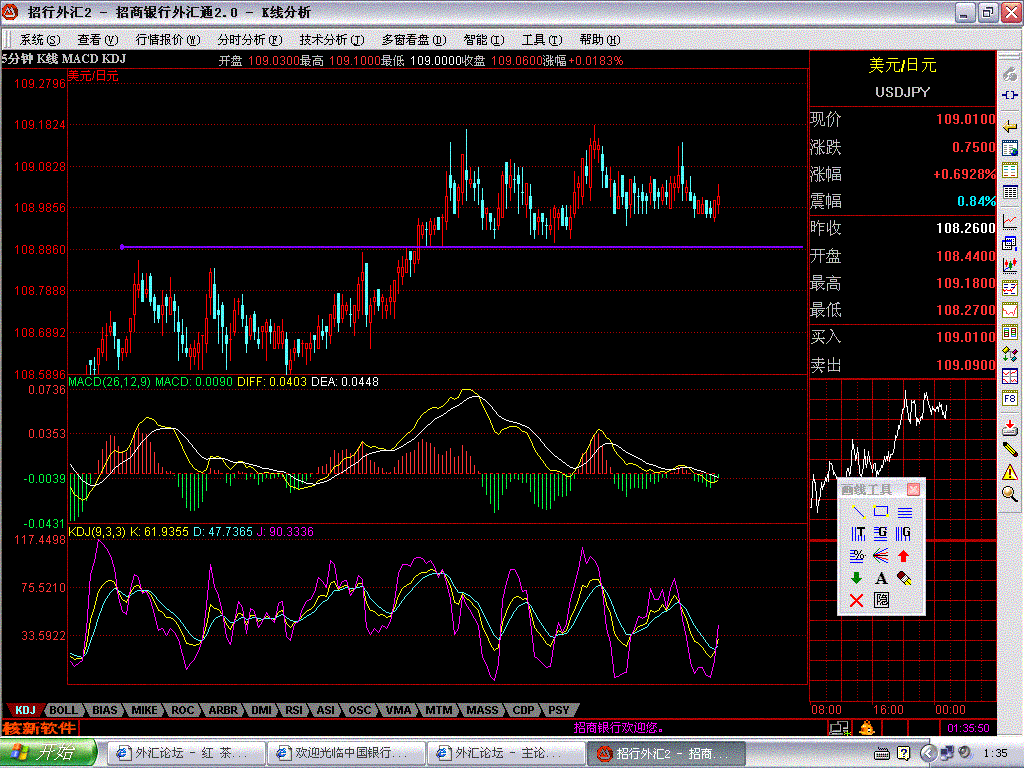The height and width of the screenshot is (768, 1024).
Task: Select the eraser tool in drawing palette
Action: pyautogui.click(x=904, y=578)
